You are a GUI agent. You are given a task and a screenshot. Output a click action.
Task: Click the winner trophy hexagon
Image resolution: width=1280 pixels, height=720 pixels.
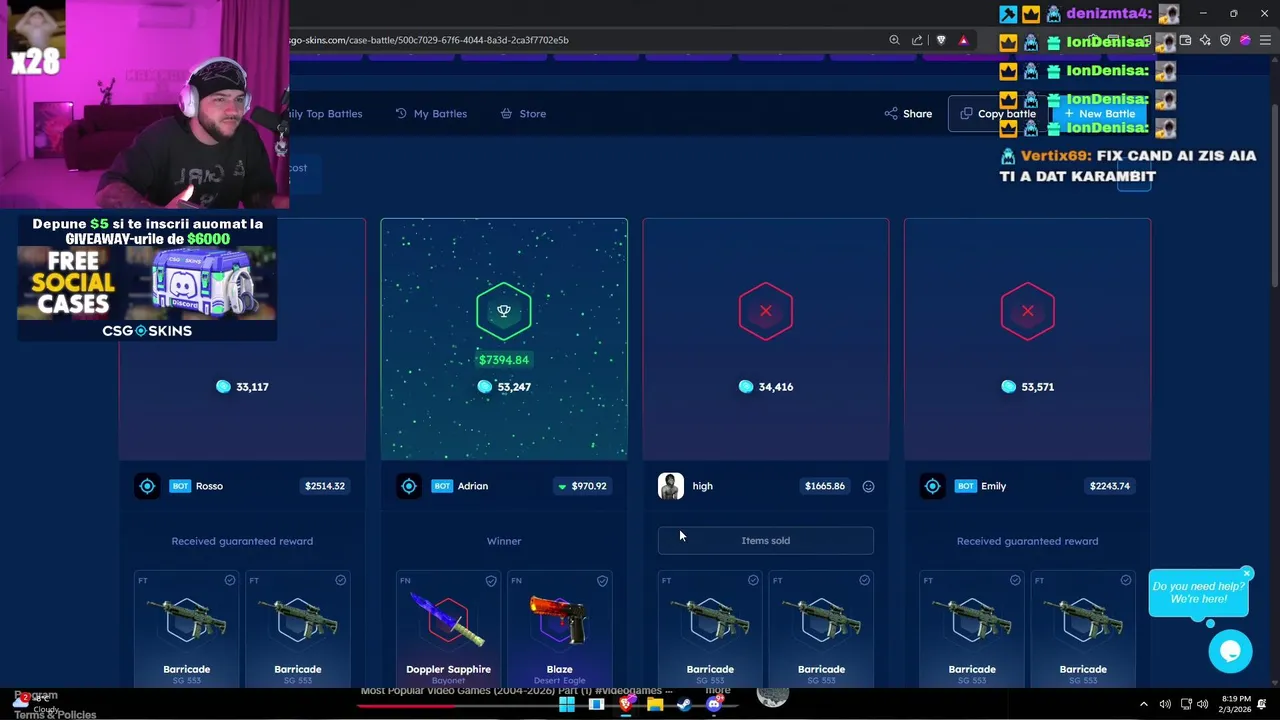(504, 311)
